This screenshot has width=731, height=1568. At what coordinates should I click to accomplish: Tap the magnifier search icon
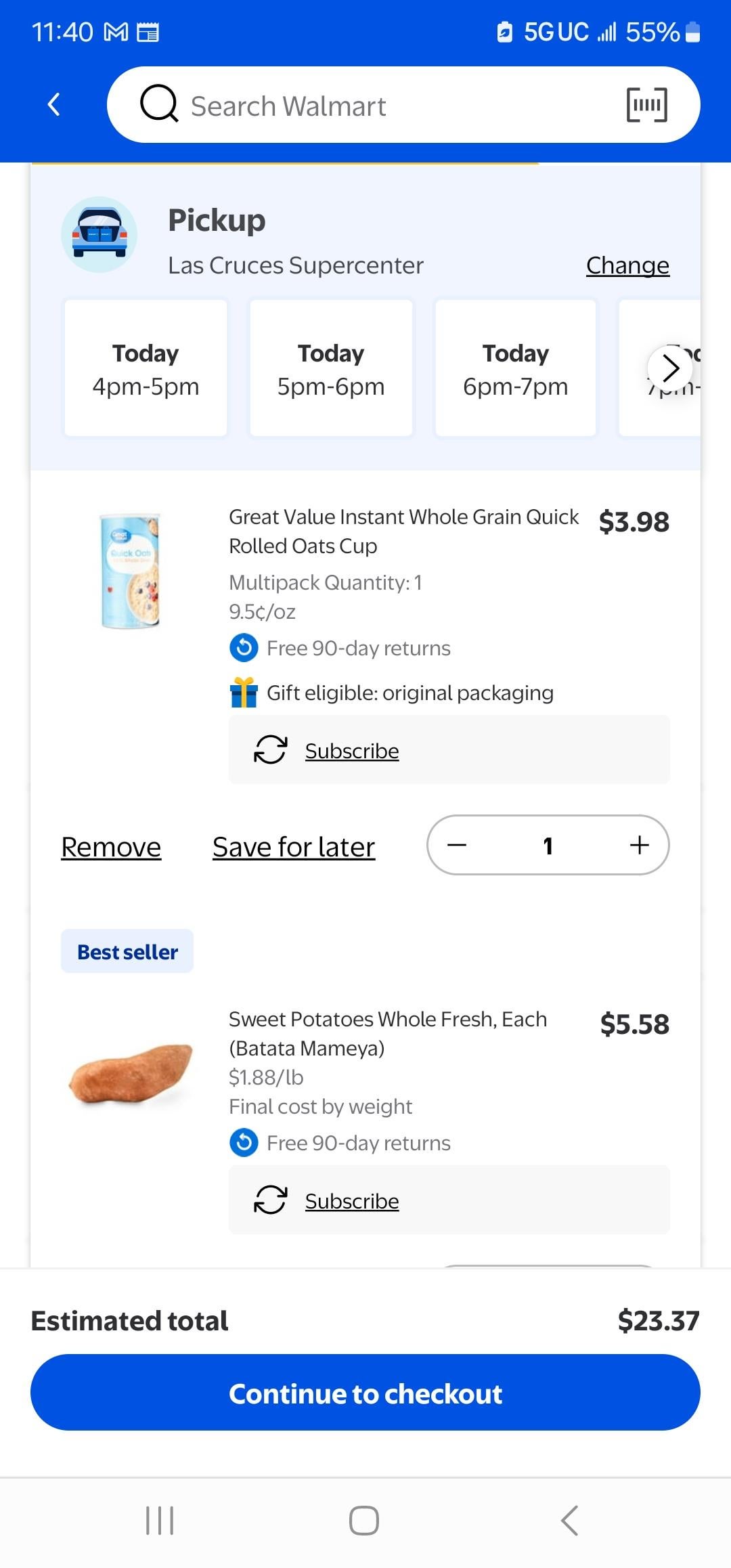(158, 105)
